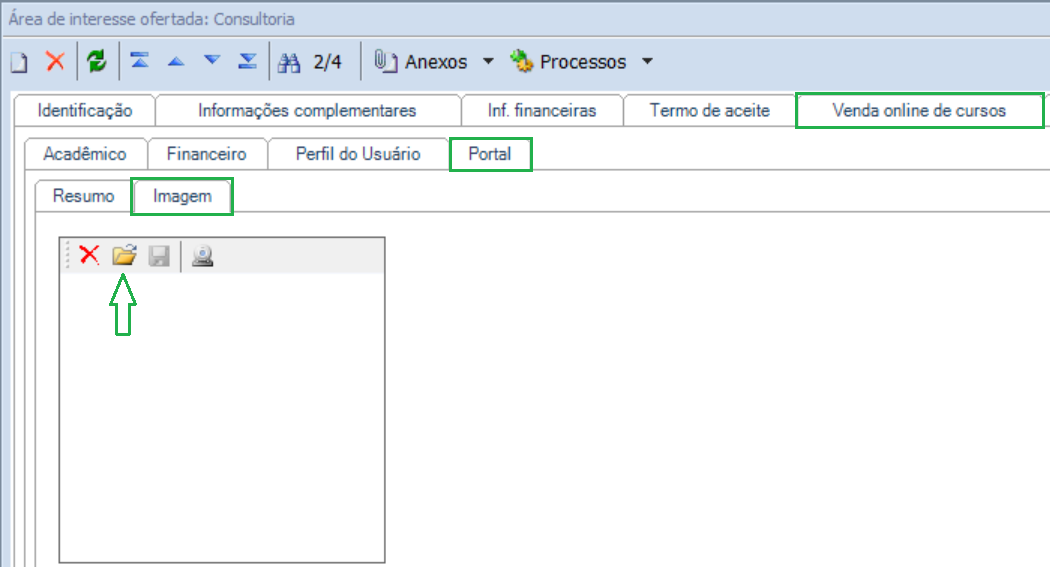
Task: Switch to the Acadêmico sub-tab
Action: (85, 154)
